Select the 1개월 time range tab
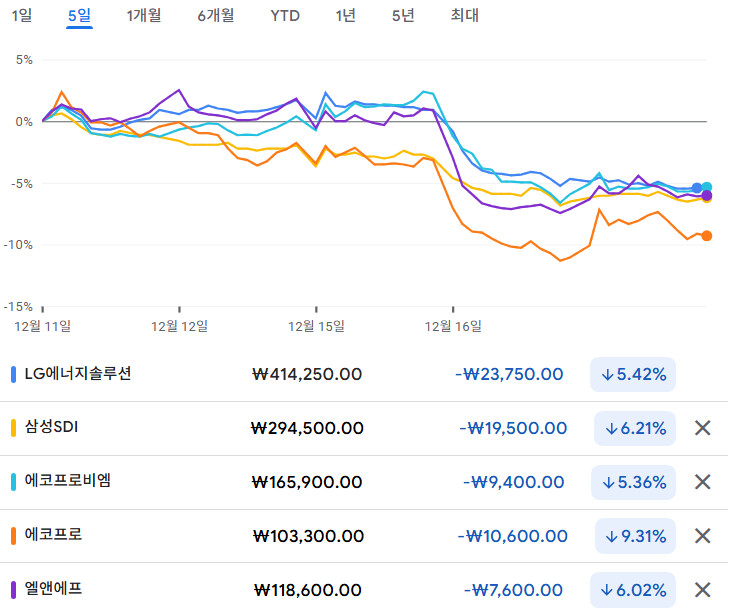This screenshot has width=741, height=616. [144, 15]
